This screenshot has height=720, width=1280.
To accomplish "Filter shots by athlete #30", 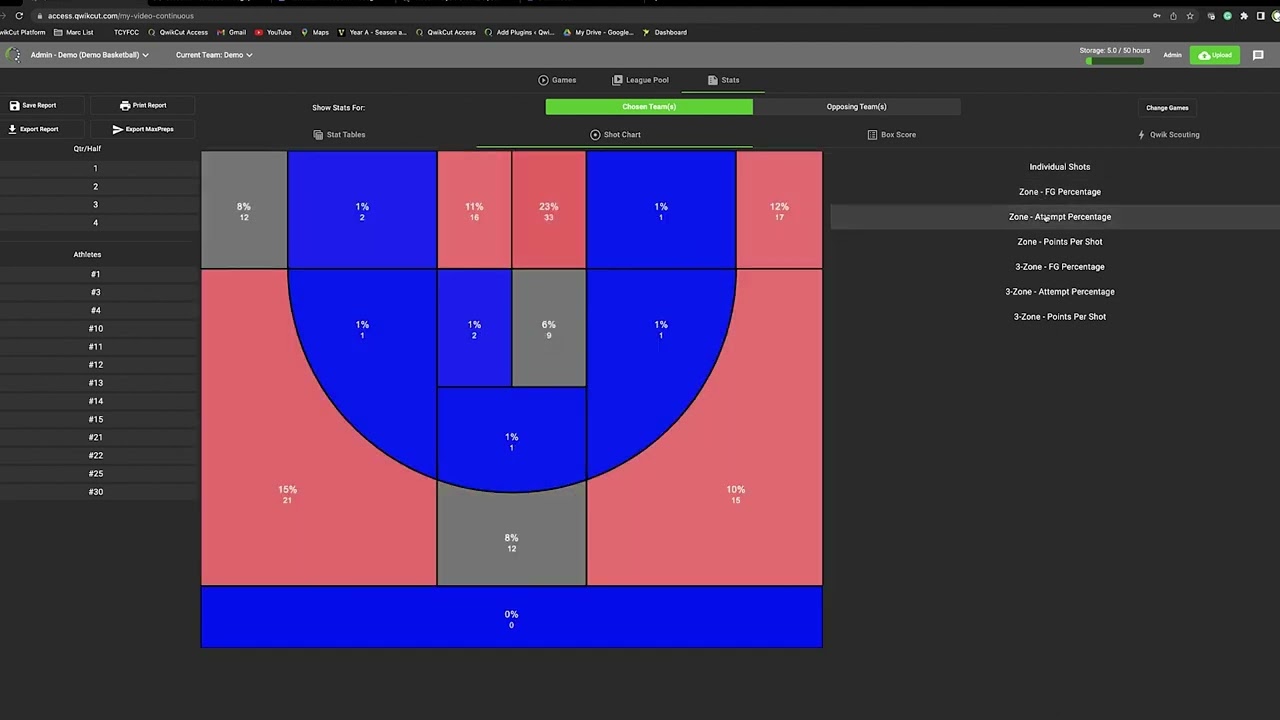I will [96, 492].
